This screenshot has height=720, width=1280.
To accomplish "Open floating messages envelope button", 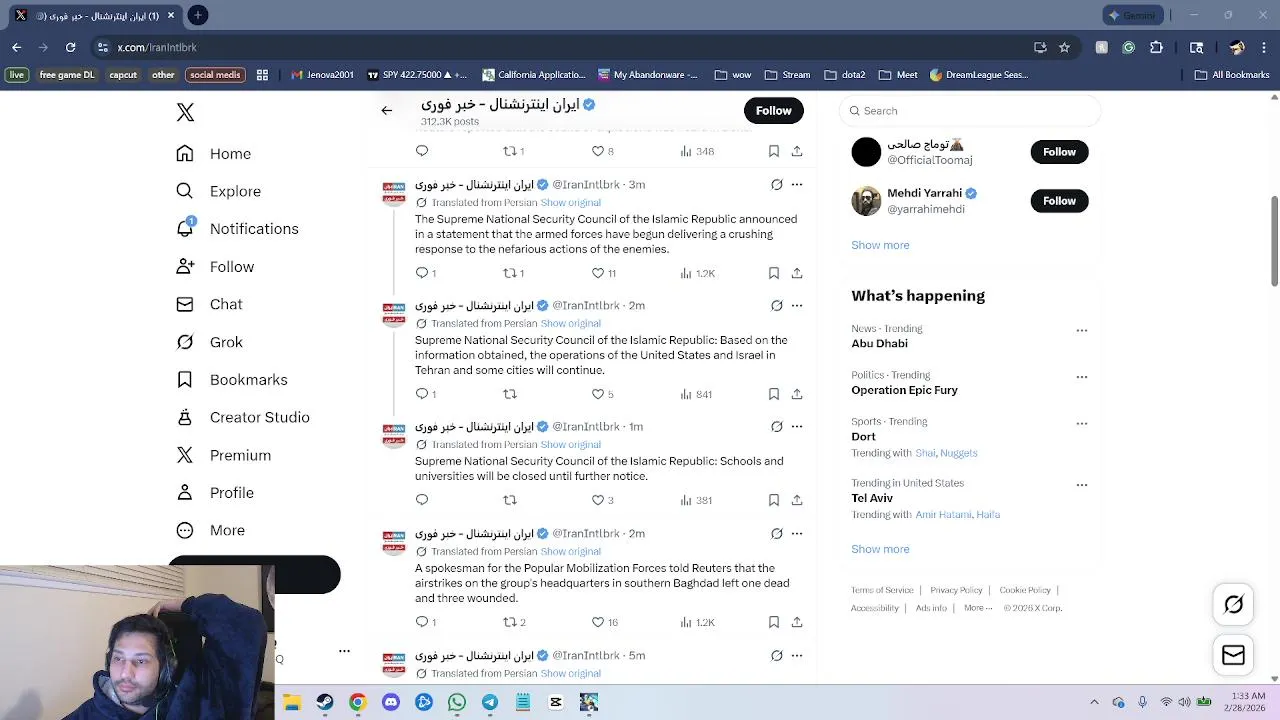I will point(1233,655).
